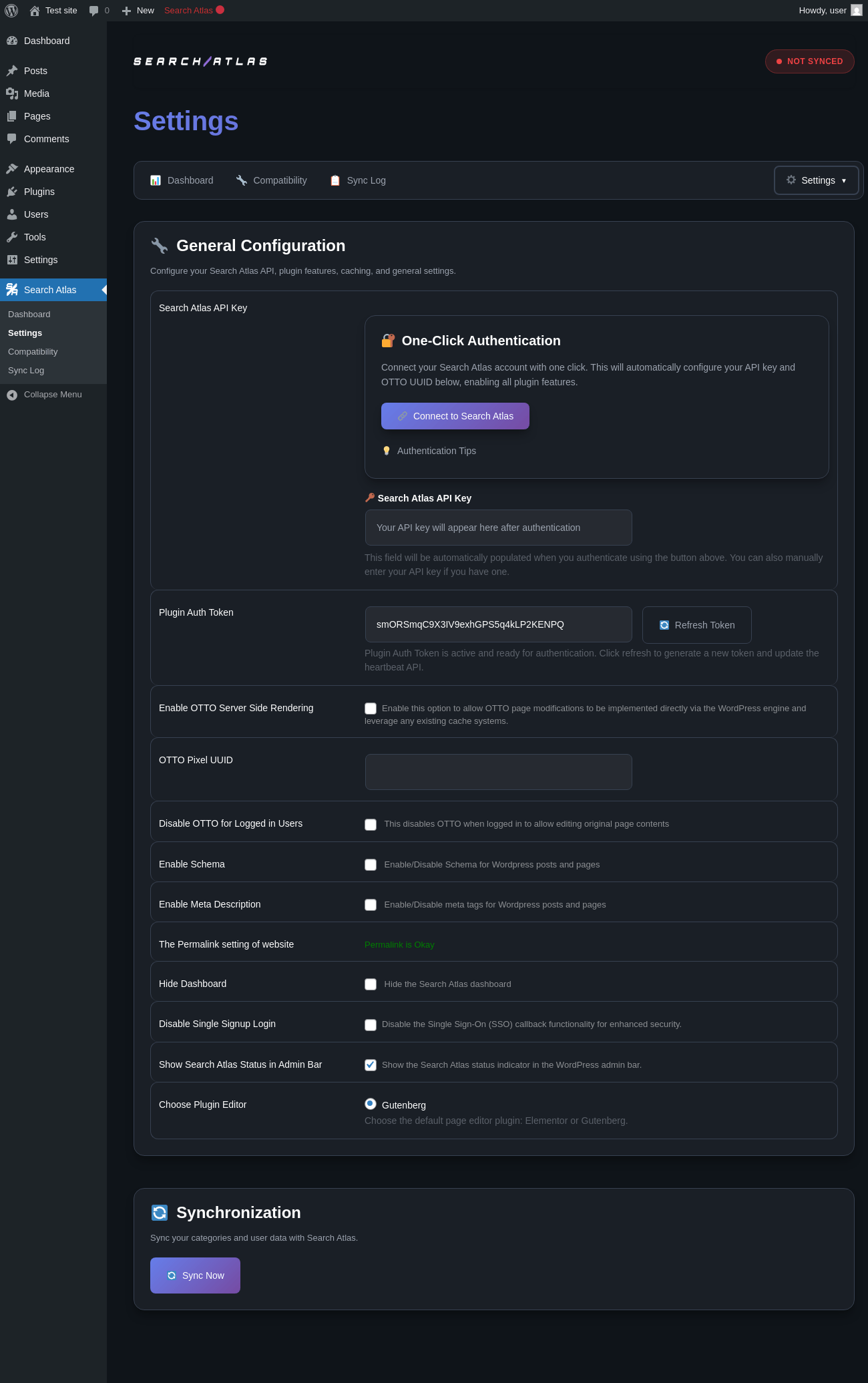Open the comments bubble icon in admin bar
Screen dimensions: 868x1383
point(93,11)
